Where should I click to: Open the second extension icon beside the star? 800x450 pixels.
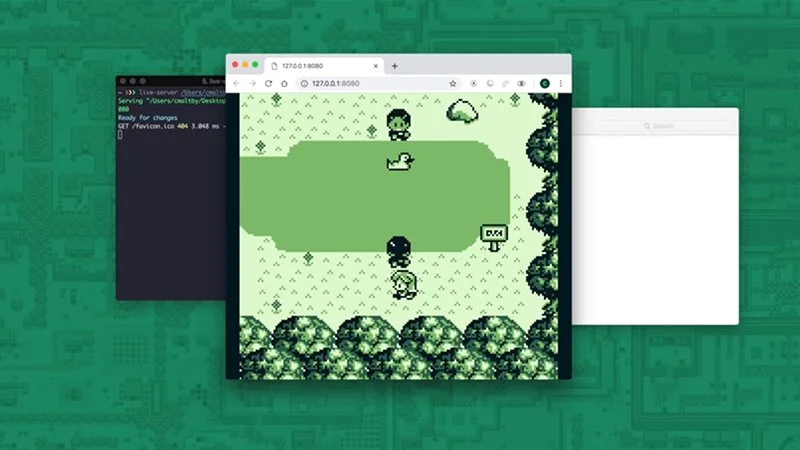click(490, 84)
